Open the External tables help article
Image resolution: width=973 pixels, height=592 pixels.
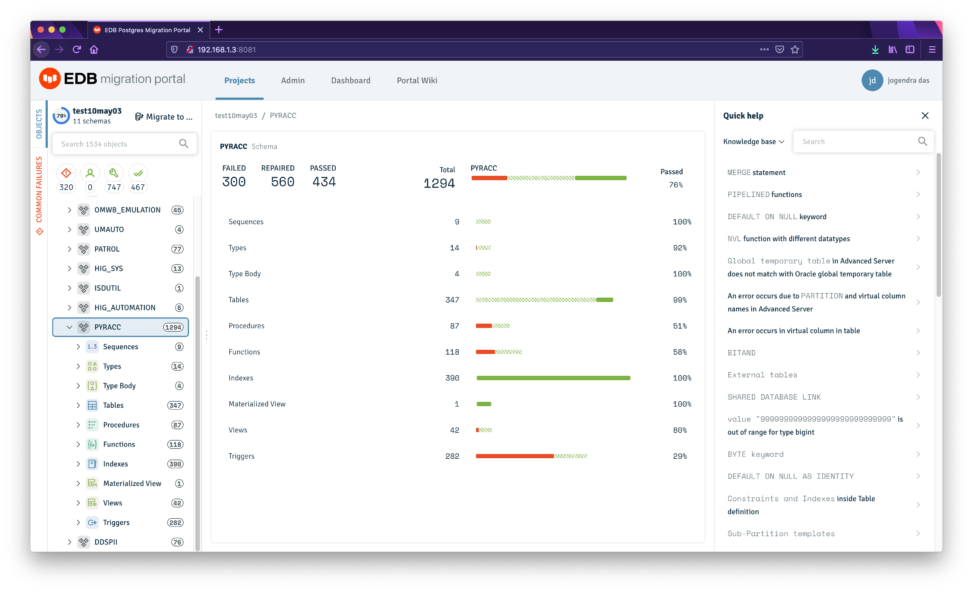(x=823, y=375)
